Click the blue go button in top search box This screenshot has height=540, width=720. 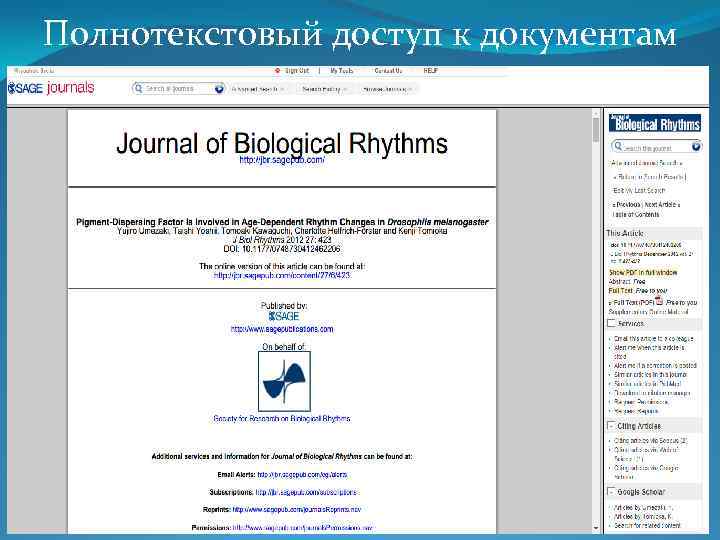click(219, 89)
